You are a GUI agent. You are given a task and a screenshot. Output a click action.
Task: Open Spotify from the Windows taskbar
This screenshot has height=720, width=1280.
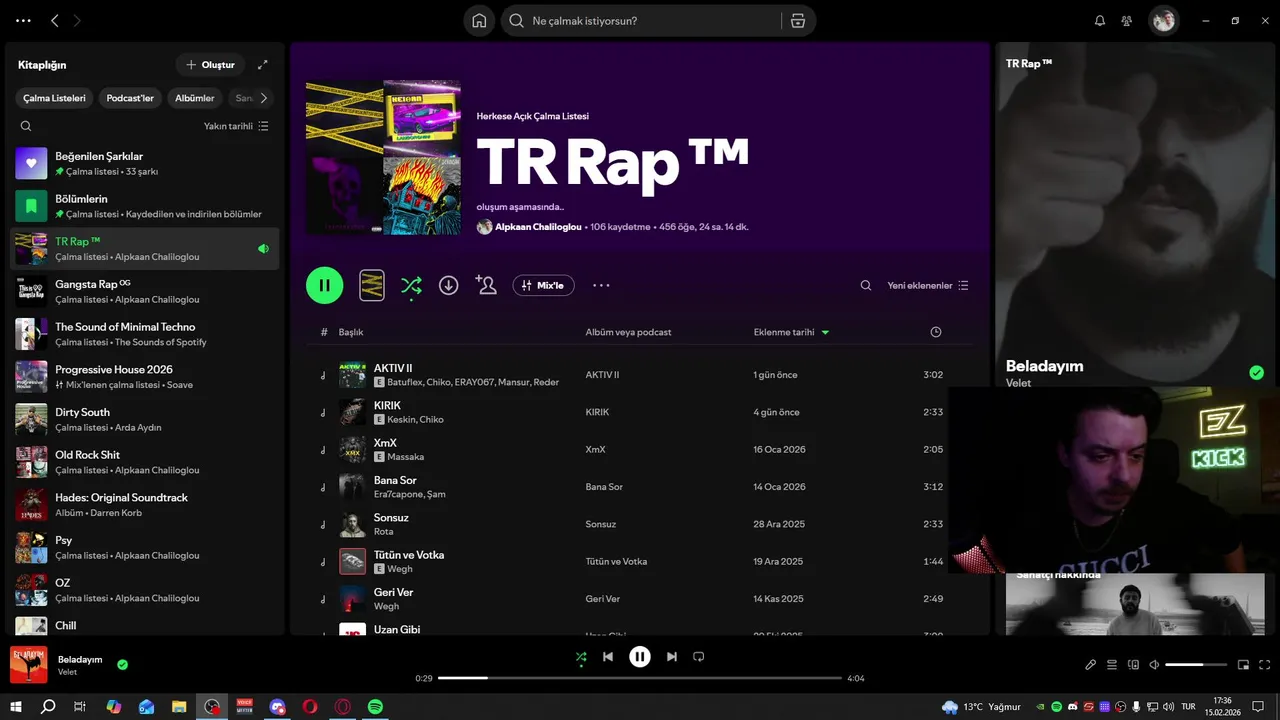(x=375, y=706)
